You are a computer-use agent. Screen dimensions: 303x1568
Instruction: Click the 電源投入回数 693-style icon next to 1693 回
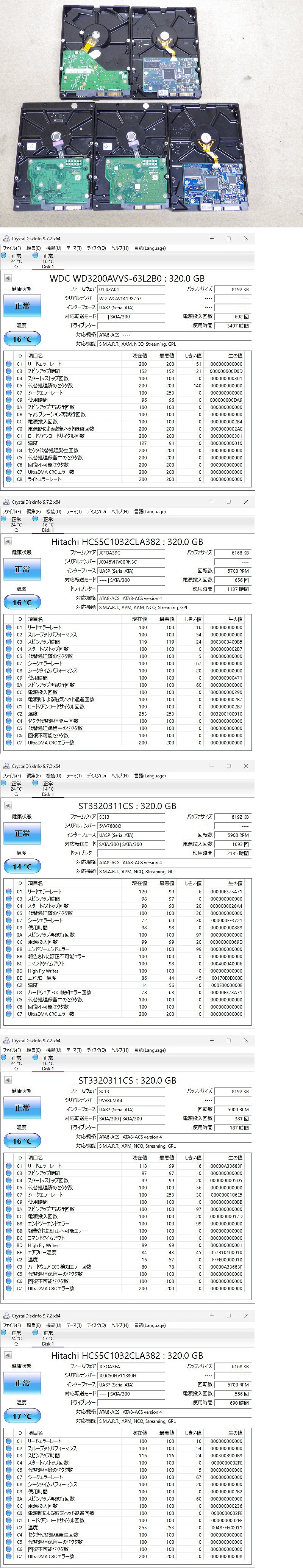[x=247, y=844]
